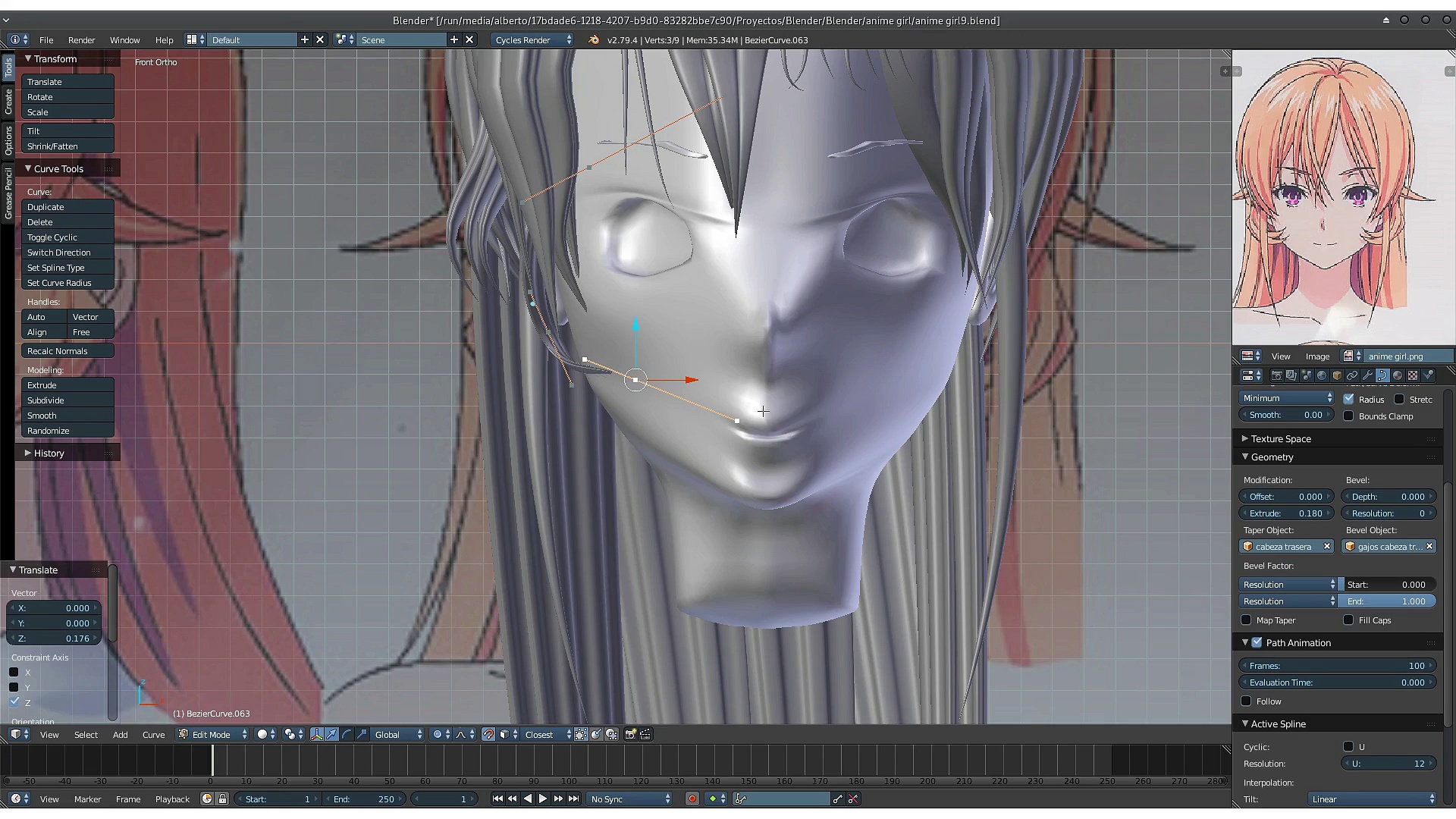
Task: Click the Subdivide button
Action: pos(67,400)
